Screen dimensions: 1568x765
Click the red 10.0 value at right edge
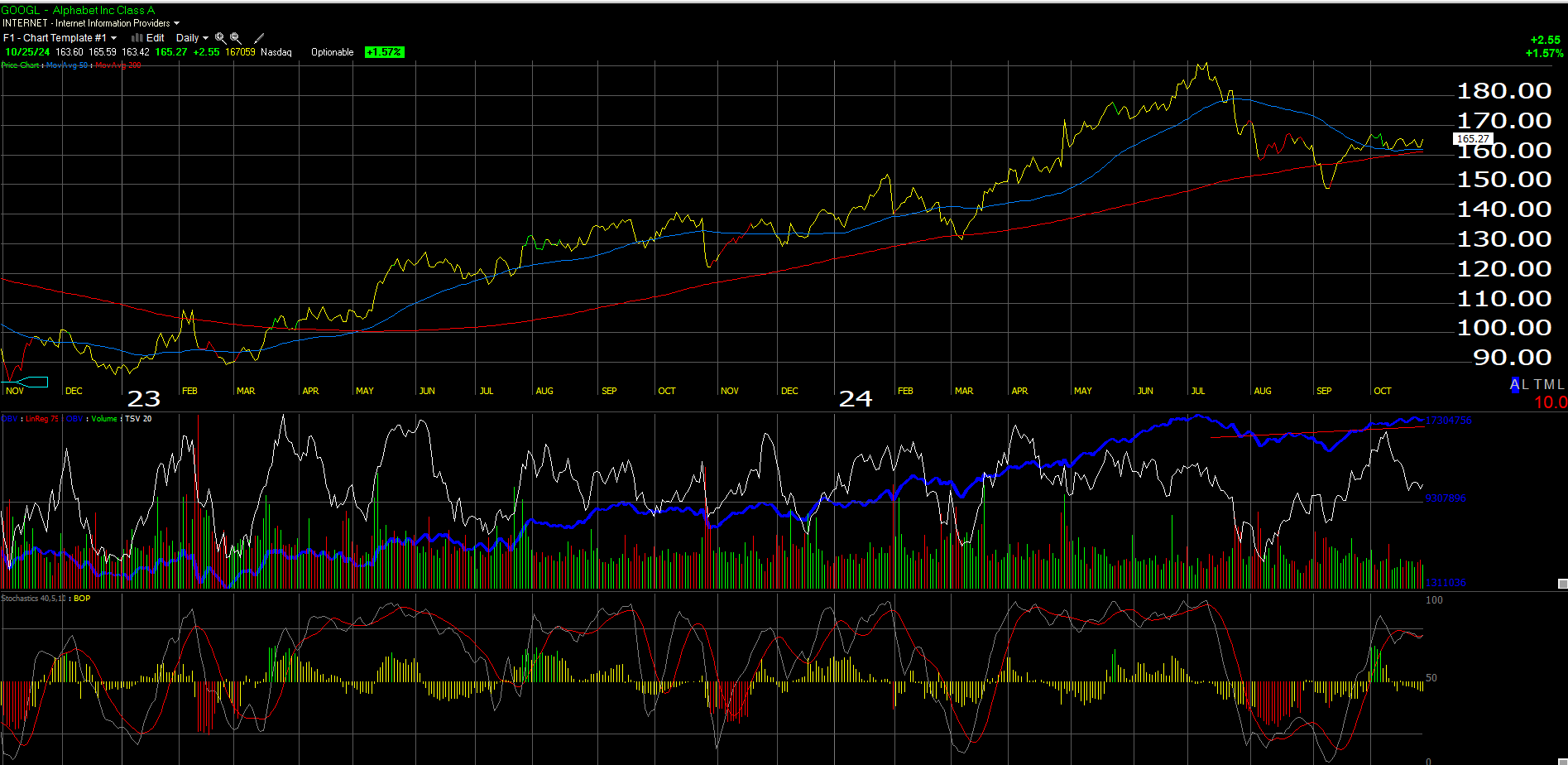tap(1551, 402)
